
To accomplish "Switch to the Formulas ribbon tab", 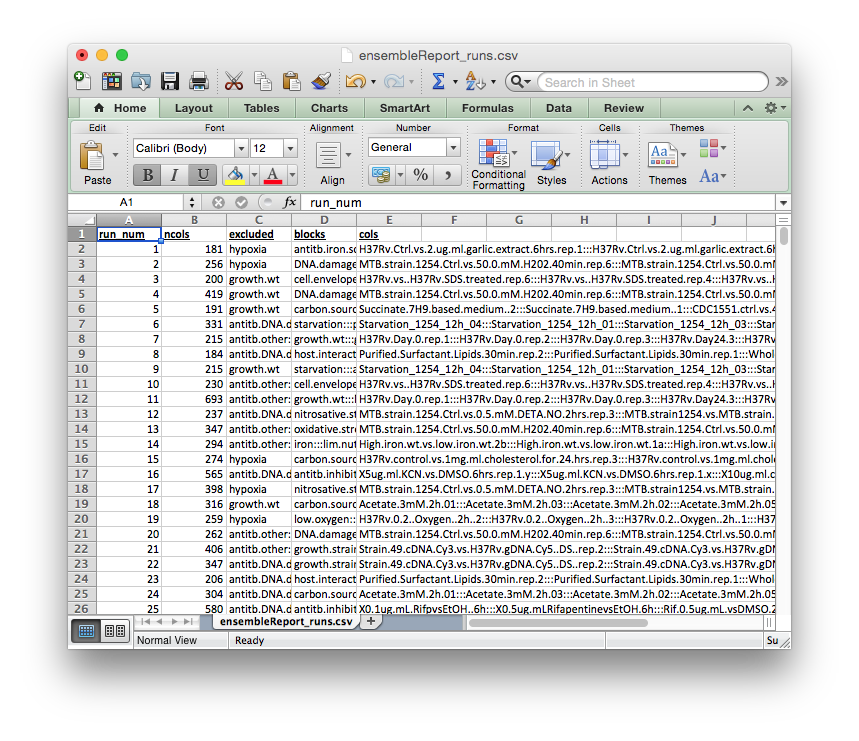I will click(x=487, y=108).
